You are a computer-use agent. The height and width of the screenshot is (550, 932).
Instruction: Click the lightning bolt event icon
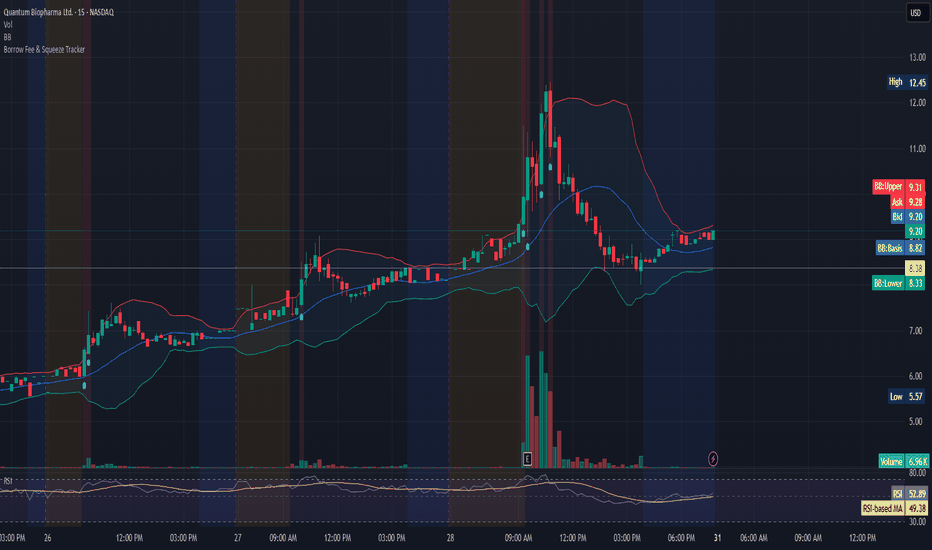coord(713,458)
